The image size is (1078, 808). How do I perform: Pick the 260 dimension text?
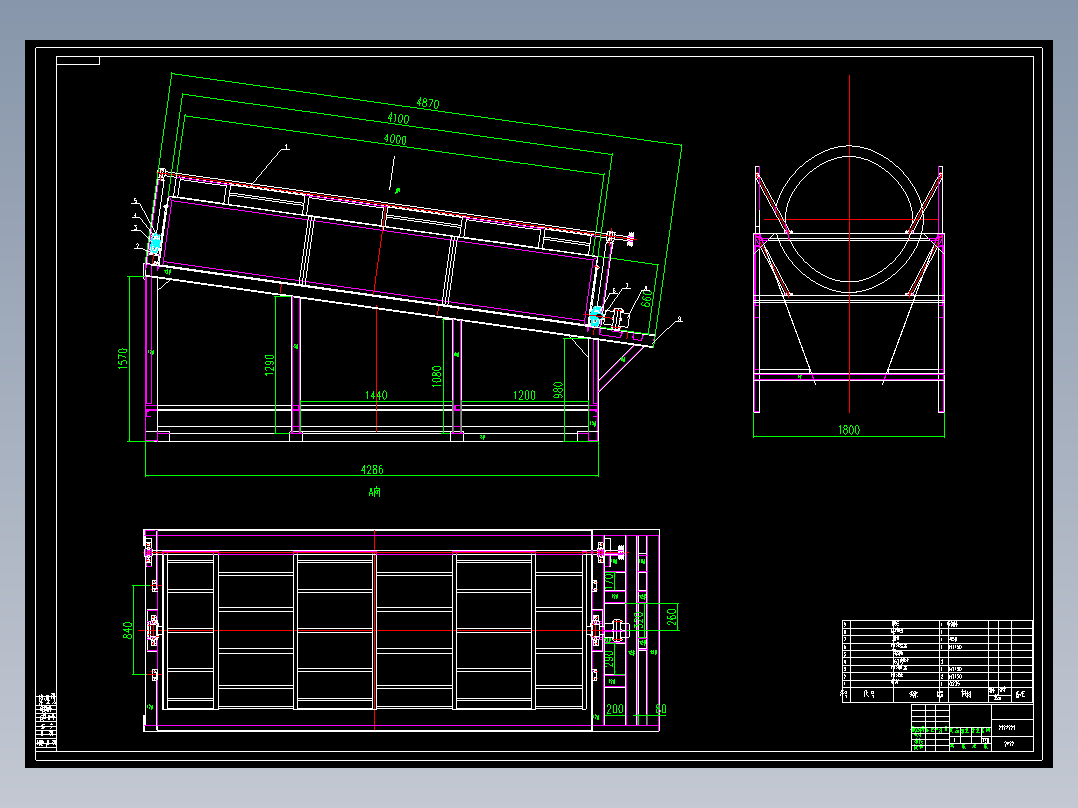pos(672,616)
